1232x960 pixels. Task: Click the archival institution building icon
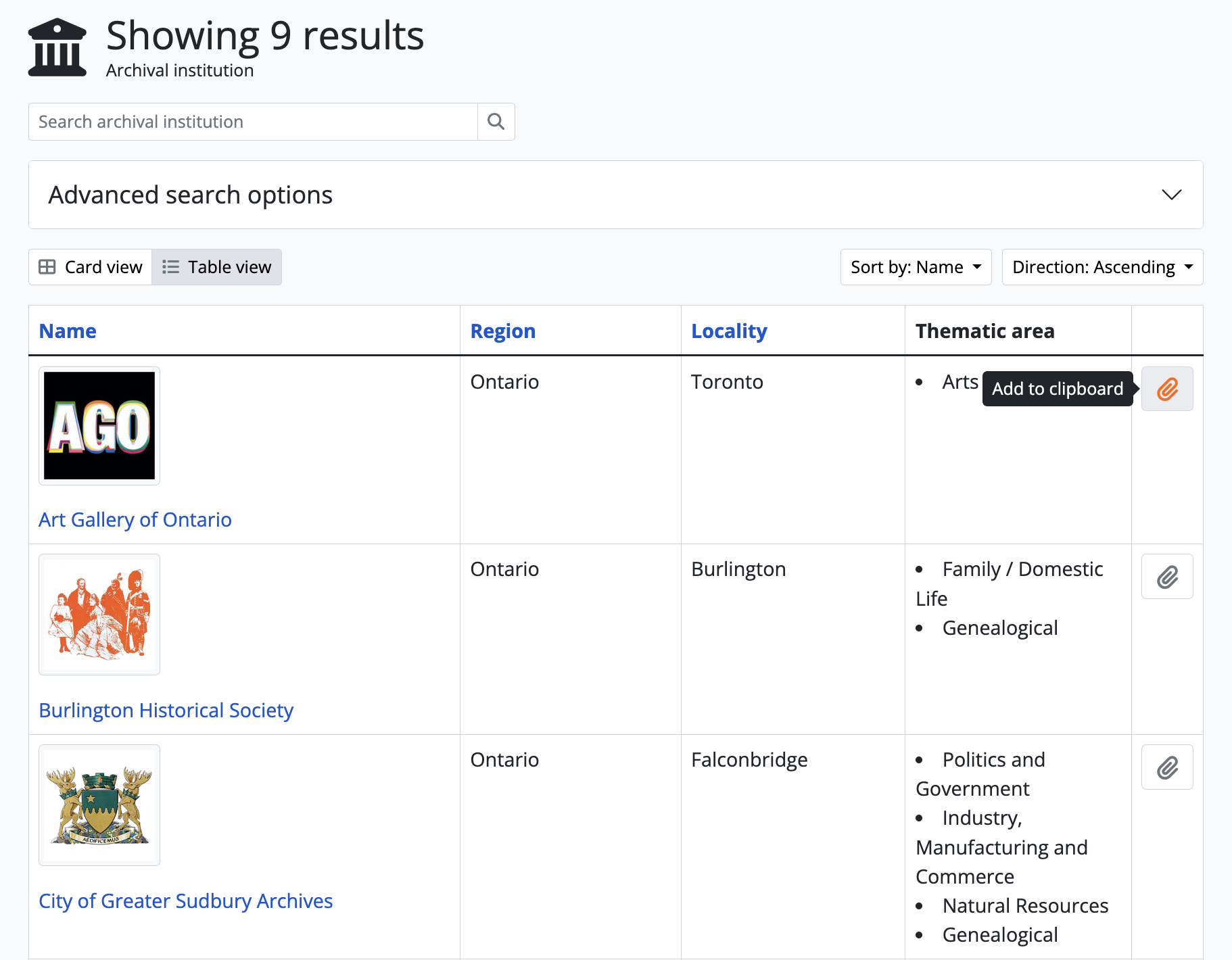[x=57, y=47]
